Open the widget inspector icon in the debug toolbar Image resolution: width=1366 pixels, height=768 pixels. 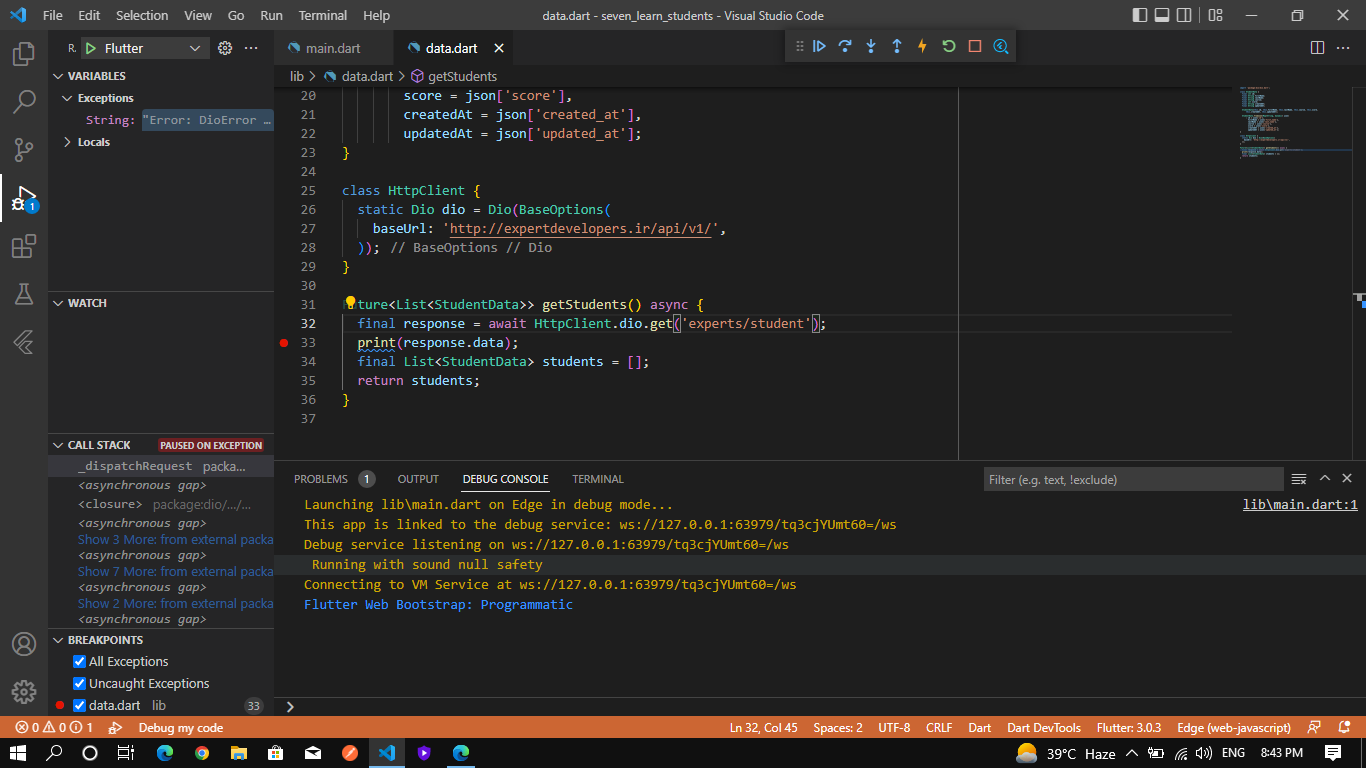[x=1001, y=47]
